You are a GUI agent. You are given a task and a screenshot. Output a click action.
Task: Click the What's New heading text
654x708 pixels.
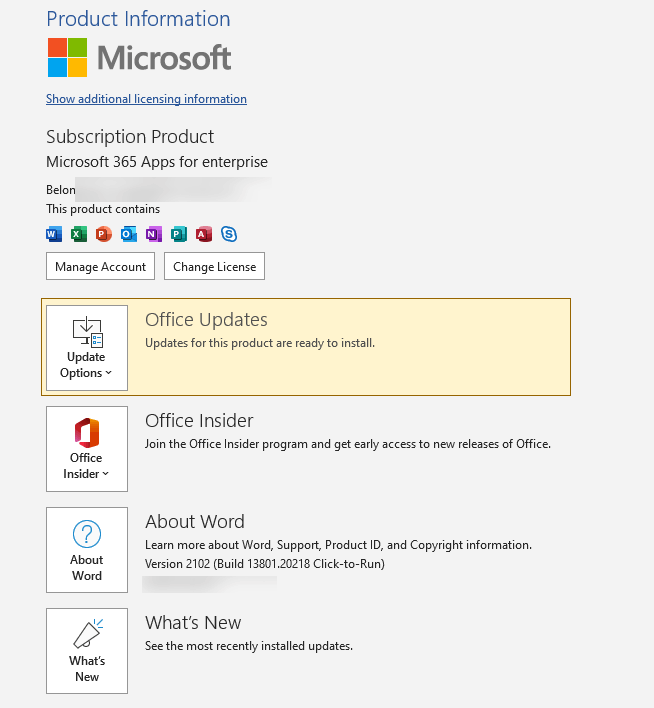193,623
